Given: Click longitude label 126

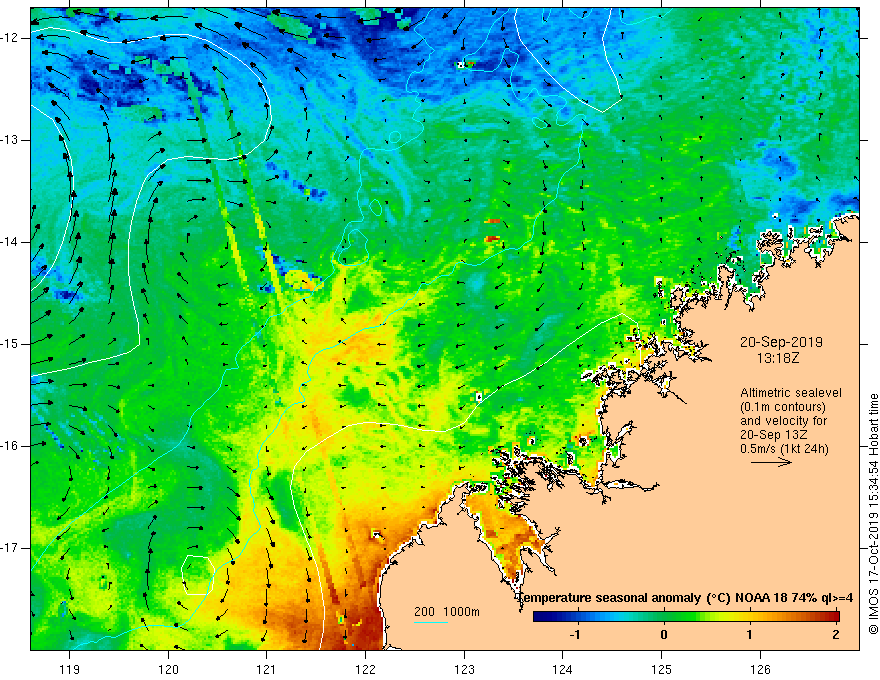Looking at the screenshot, I should coord(760,669).
